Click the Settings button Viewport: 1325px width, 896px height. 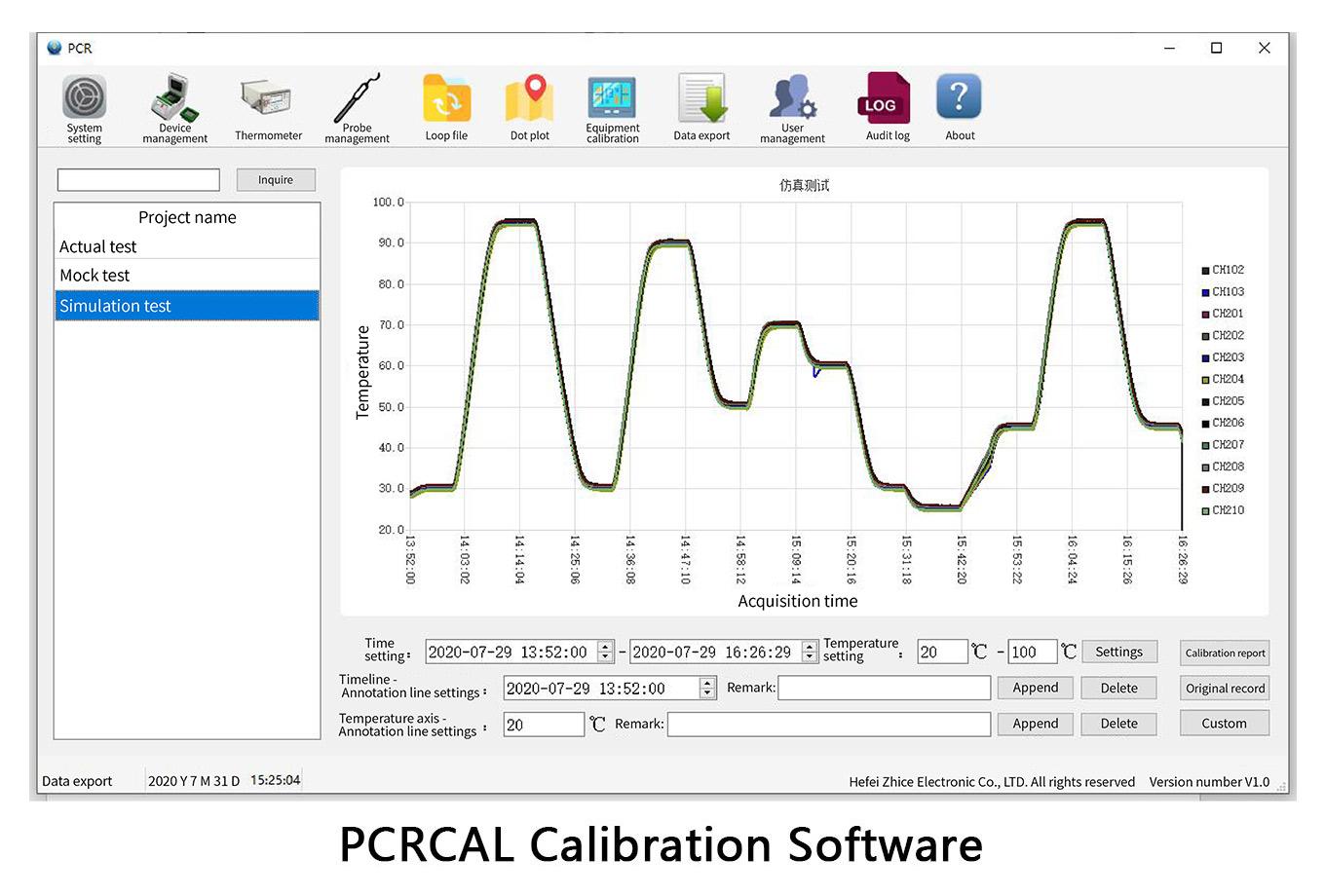(1118, 653)
